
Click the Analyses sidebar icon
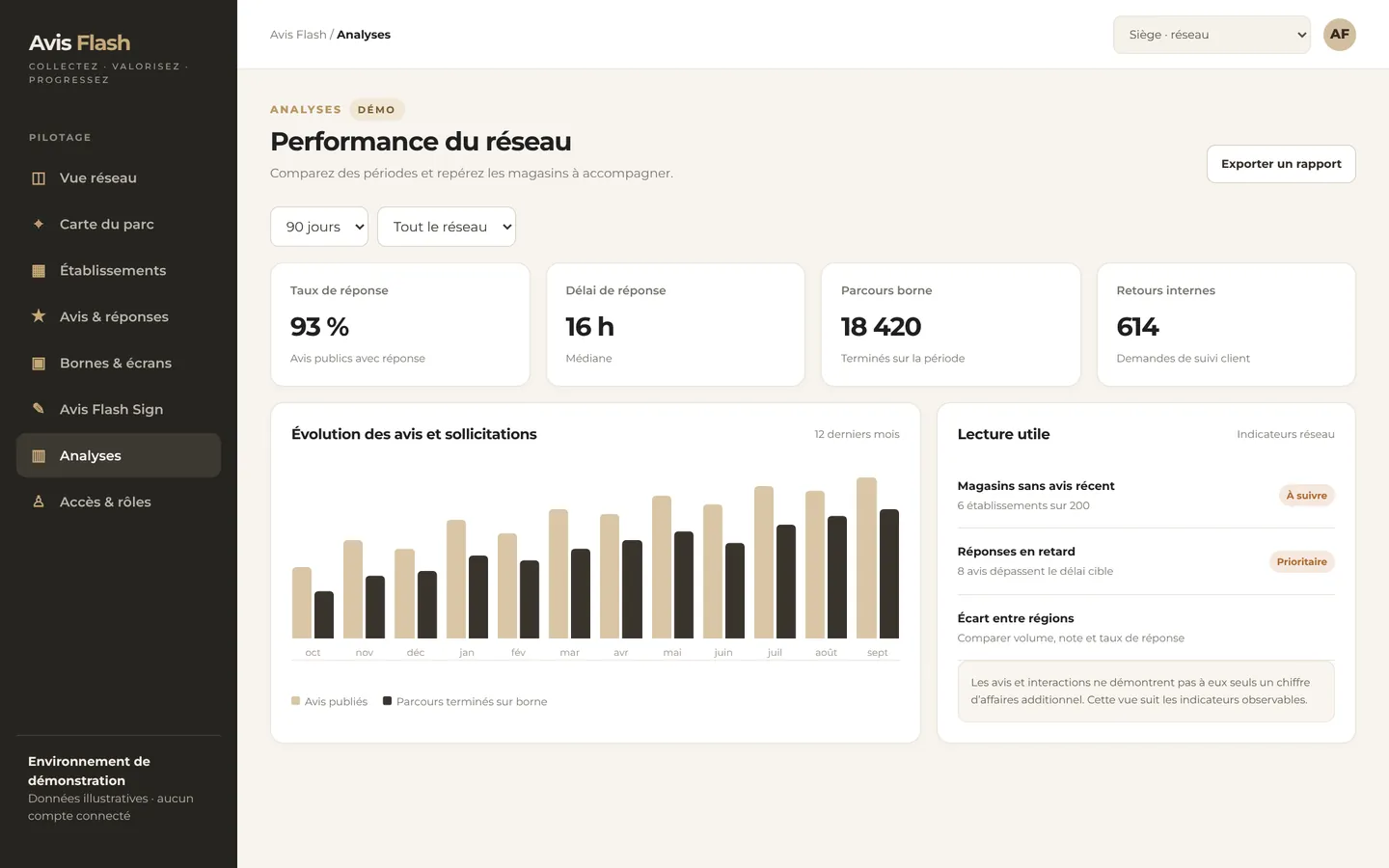39,456
